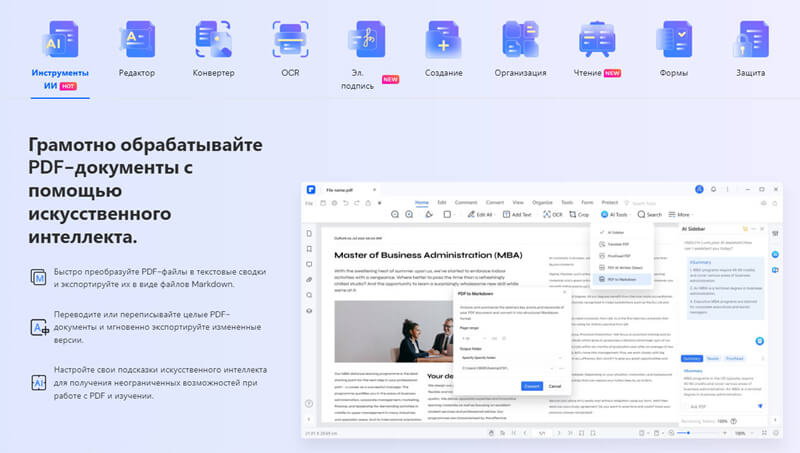Open the Convert menu tab
This screenshot has height=453, width=800.
coord(494,202)
